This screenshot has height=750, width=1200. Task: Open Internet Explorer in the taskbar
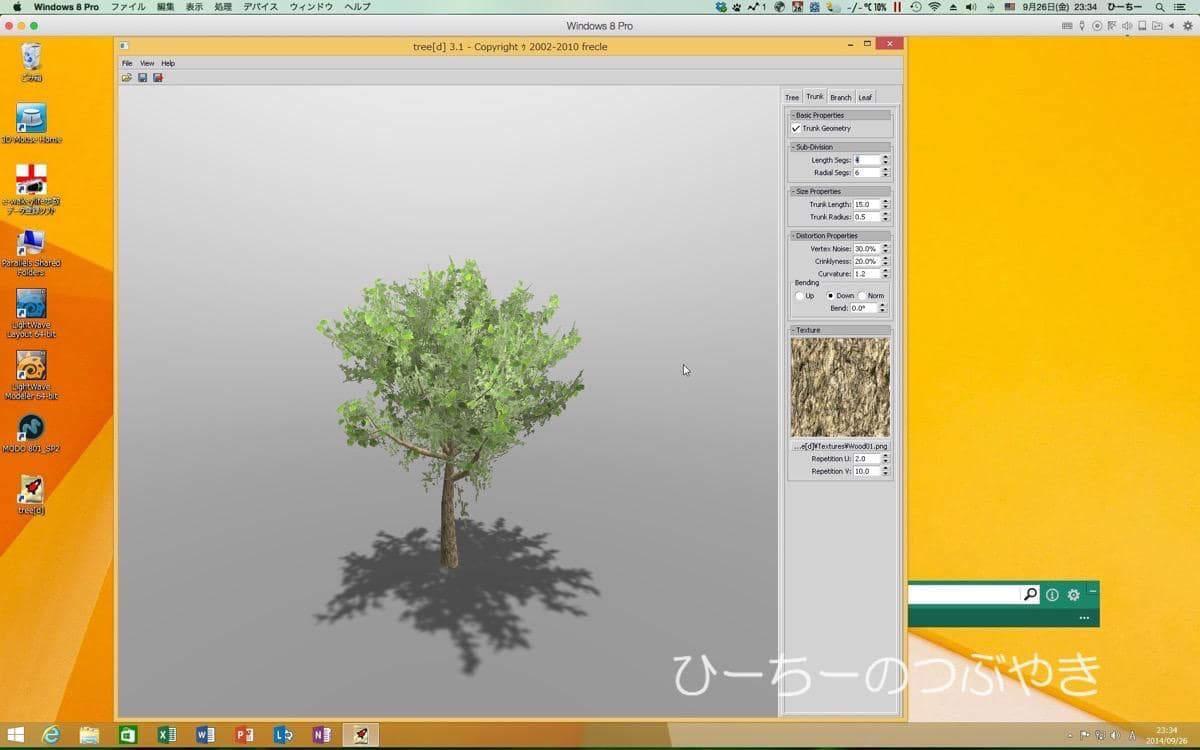pyautogui.click(x=50, y=735)
